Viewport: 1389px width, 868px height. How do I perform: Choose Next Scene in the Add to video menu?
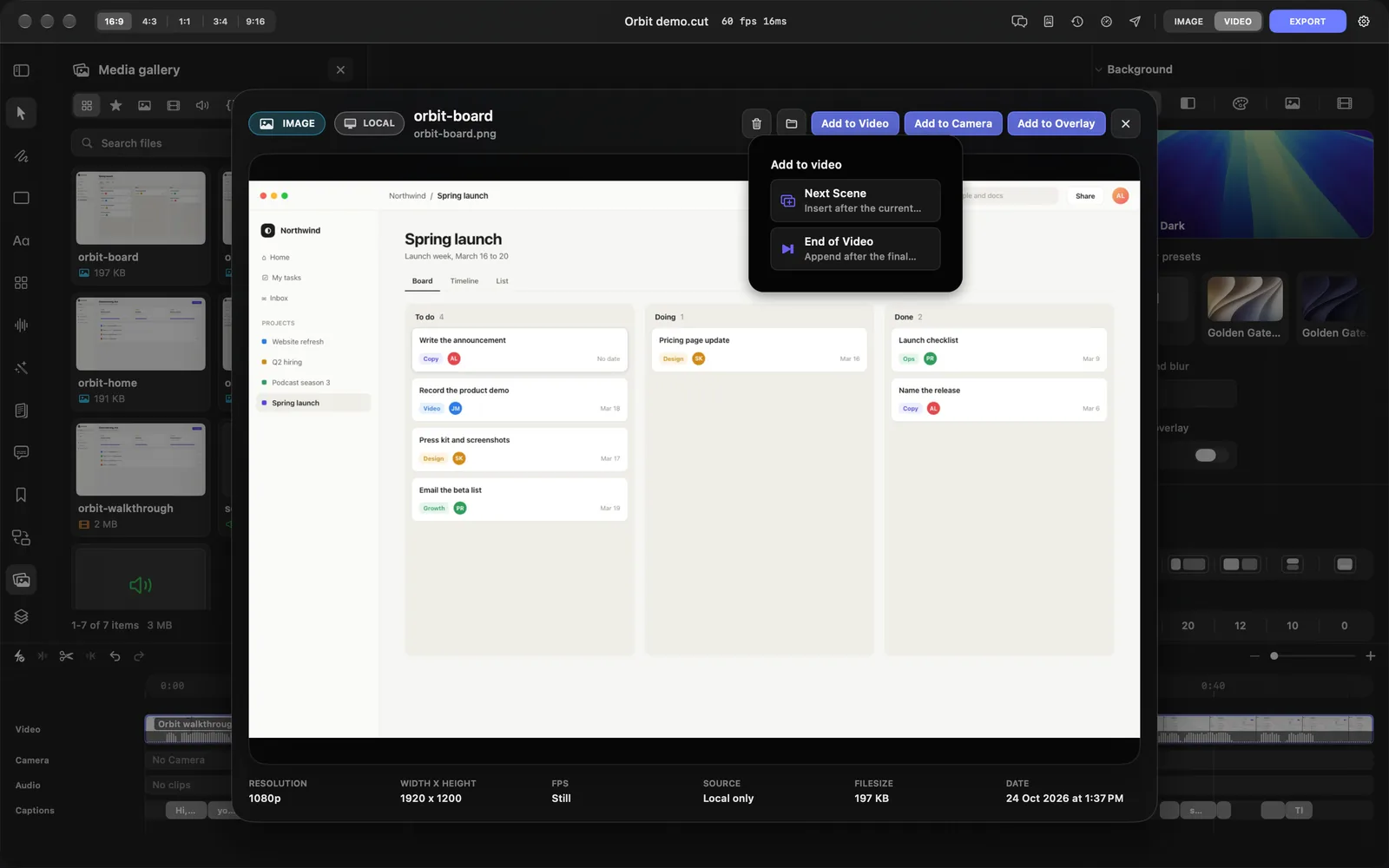[855, 201]
